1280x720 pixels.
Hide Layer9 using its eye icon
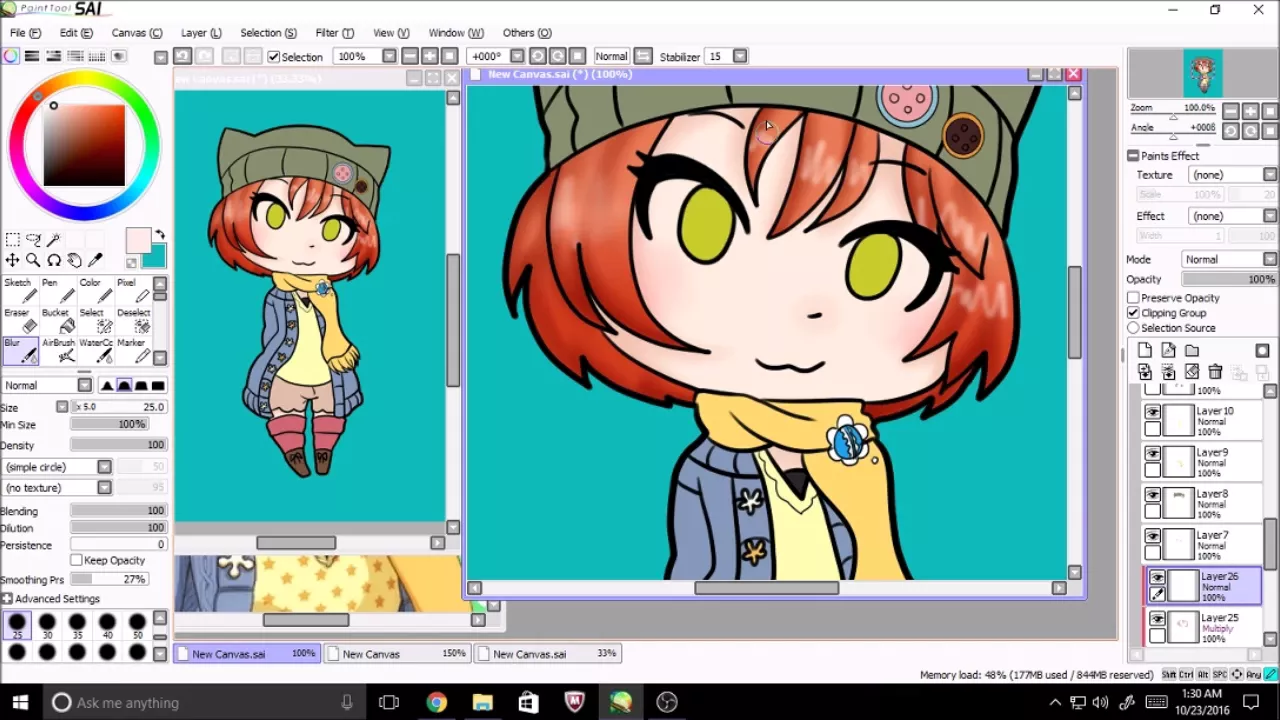tap(1153, 453)
